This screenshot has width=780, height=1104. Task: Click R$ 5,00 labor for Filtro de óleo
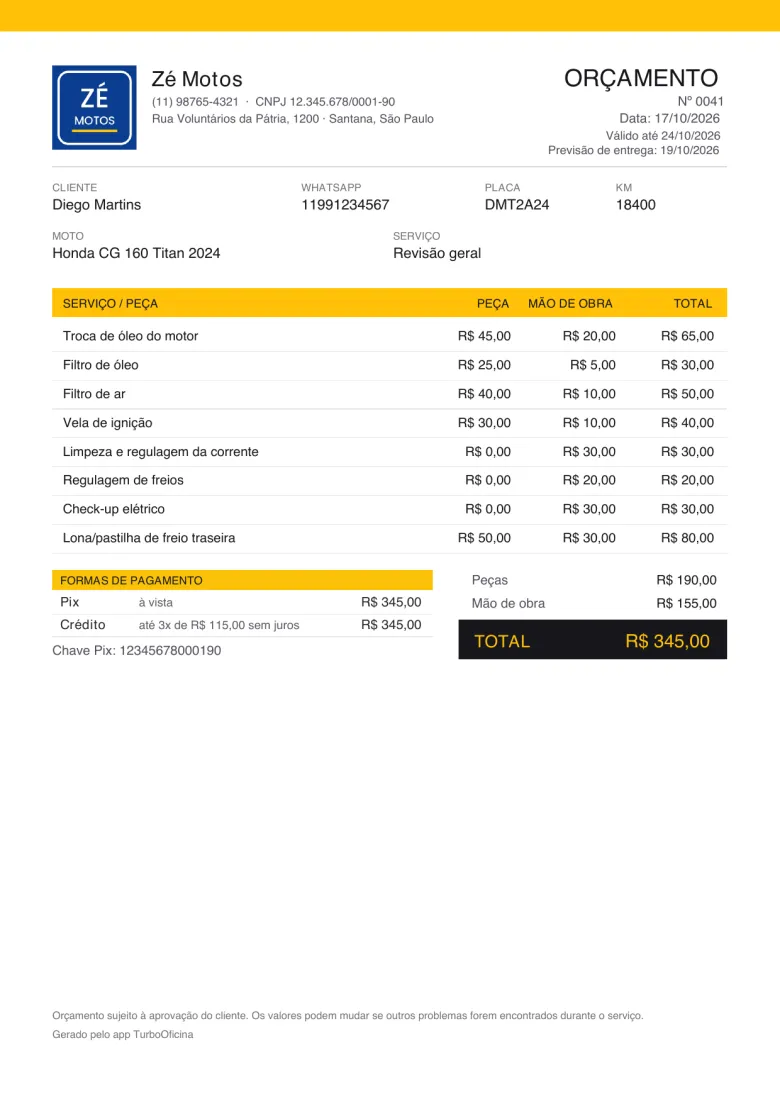click(593, 365)
